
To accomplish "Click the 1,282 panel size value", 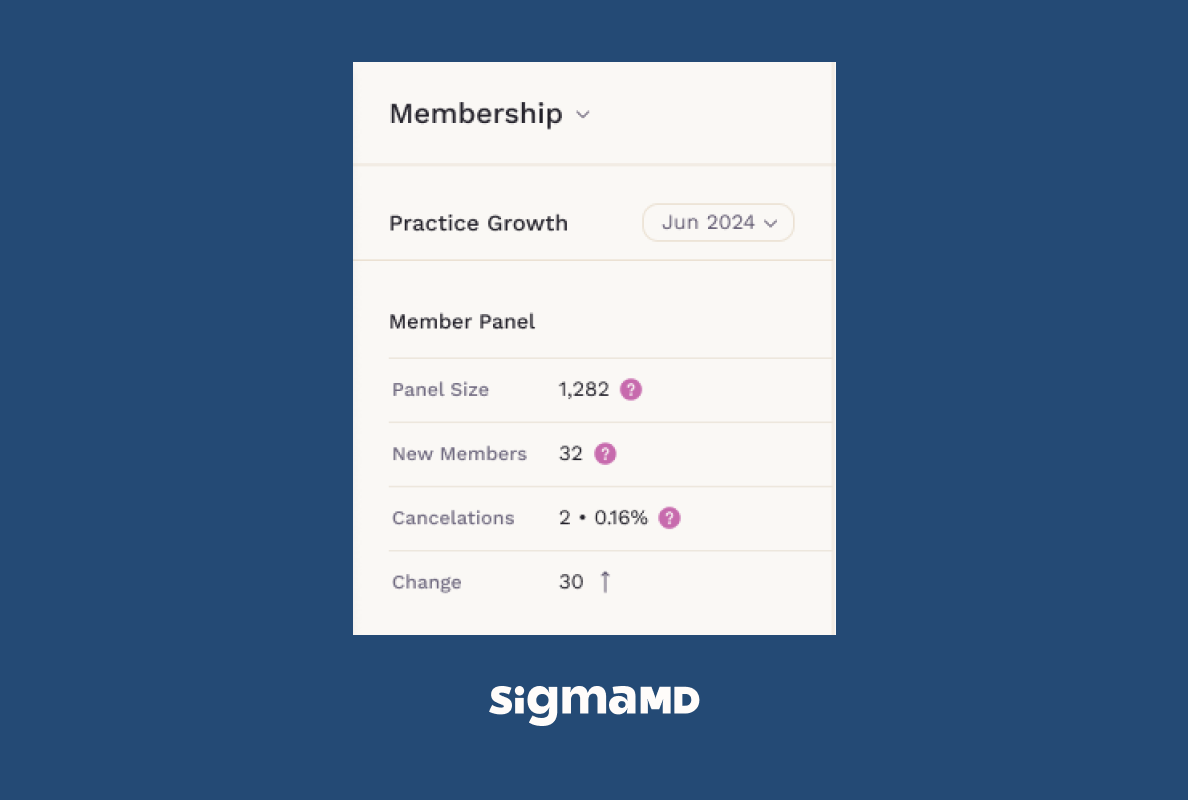I will [x=583, y=389].
